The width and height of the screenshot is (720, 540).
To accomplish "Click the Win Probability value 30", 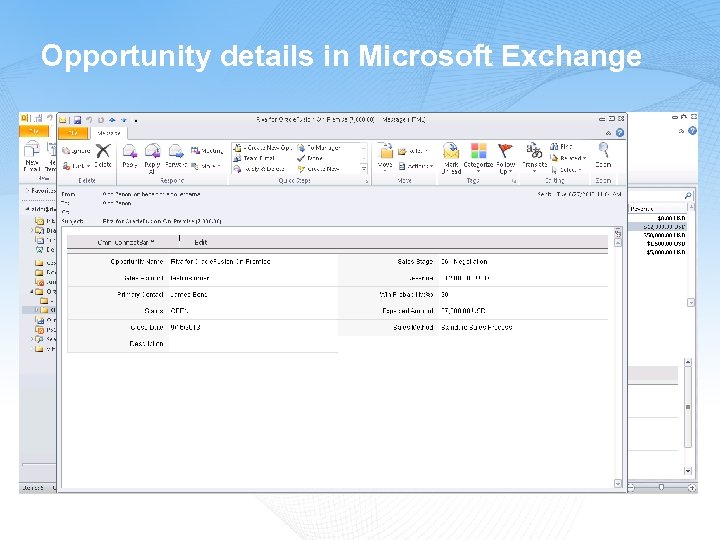I will pyautogui.click(x=444, y=294).
